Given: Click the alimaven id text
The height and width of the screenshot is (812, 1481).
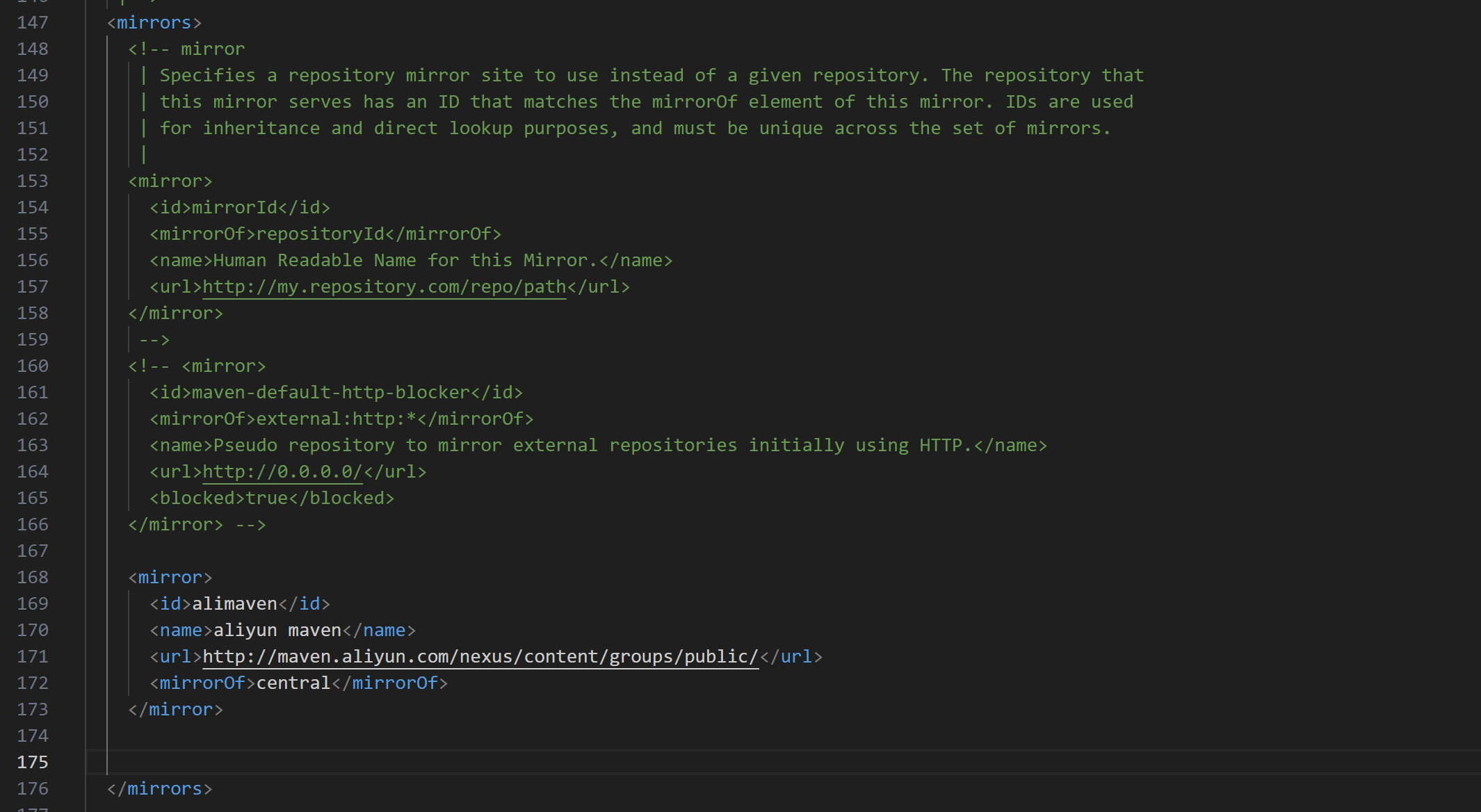Looking at the screenshot, I should 234,603.
